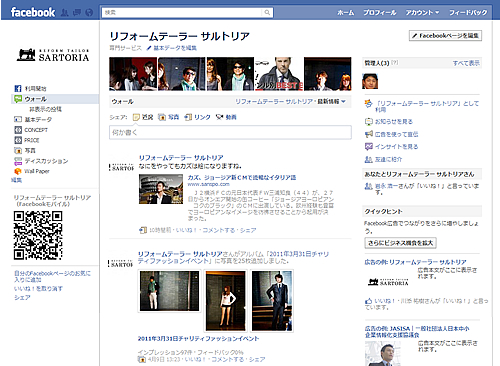
Task: Click the ディスカッション discussion icon in the sidebar
Action: [18, 161]
